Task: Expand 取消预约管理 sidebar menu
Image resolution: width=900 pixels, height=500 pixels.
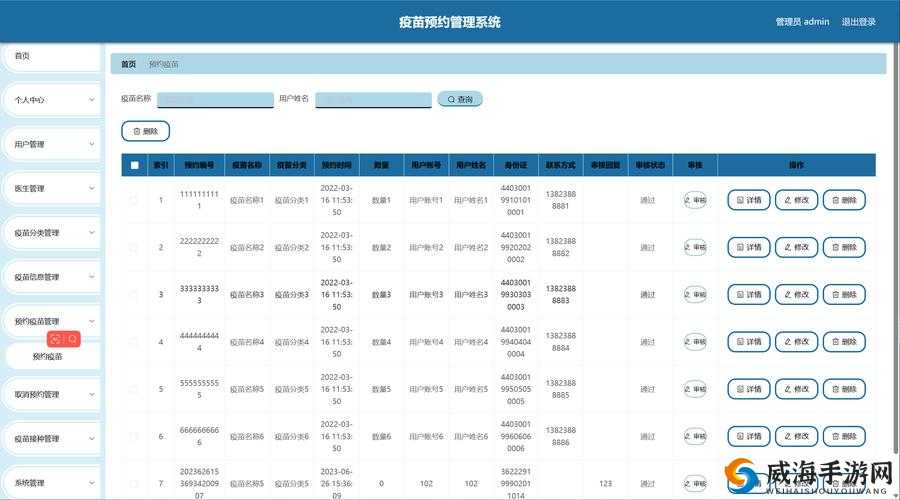Action: coord(52,394)
